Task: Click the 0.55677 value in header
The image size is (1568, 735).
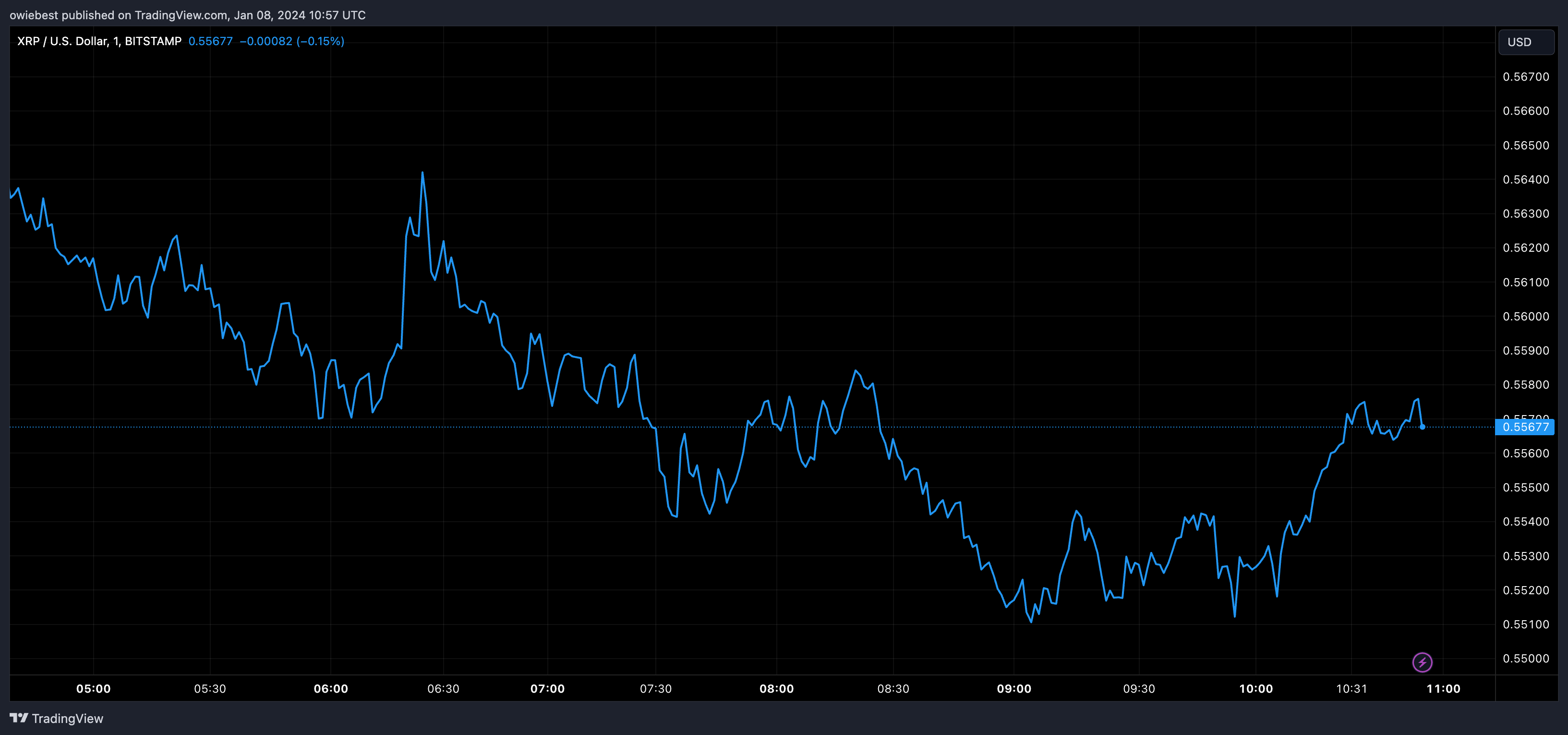Action: [211, 41]
